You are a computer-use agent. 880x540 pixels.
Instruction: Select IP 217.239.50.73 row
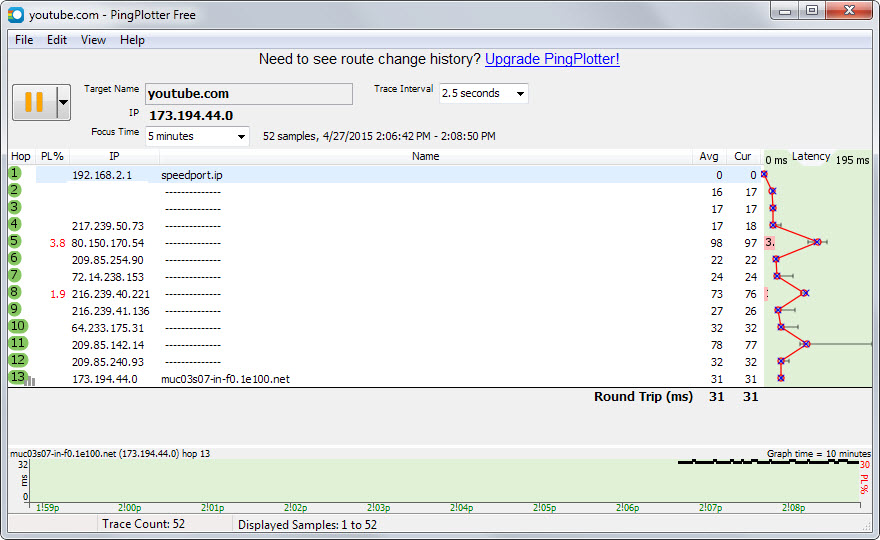(x=108, y=226)
